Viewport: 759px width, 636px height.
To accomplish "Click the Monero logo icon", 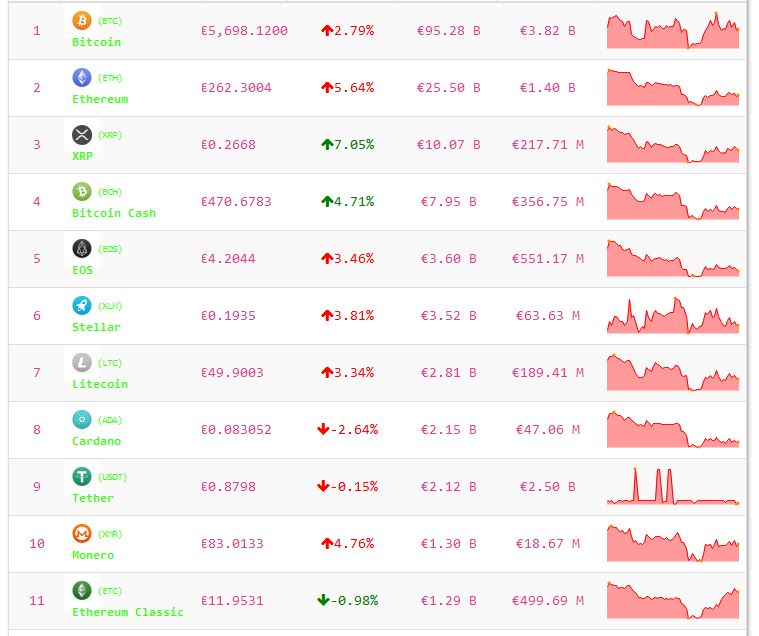I will pyautogui.click(x=82, y=533).
